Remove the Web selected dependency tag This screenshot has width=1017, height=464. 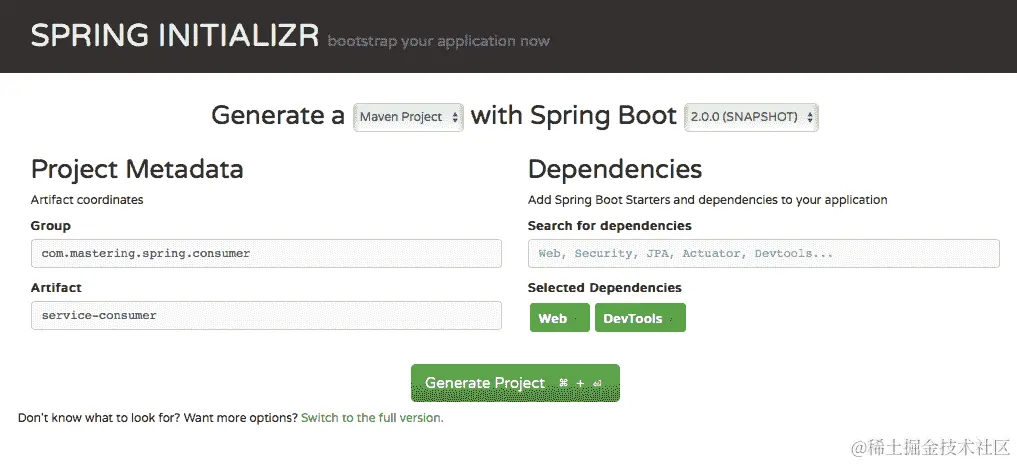point(560,318)
